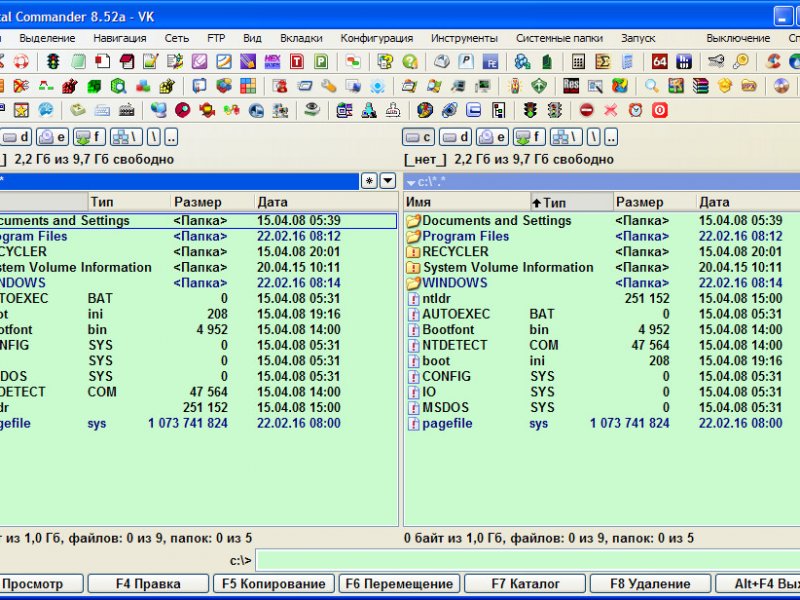The height and width of the screenshot is (600, 800).
Task: Open the orange wrench tool icon
Action: [x=329, y=86]
